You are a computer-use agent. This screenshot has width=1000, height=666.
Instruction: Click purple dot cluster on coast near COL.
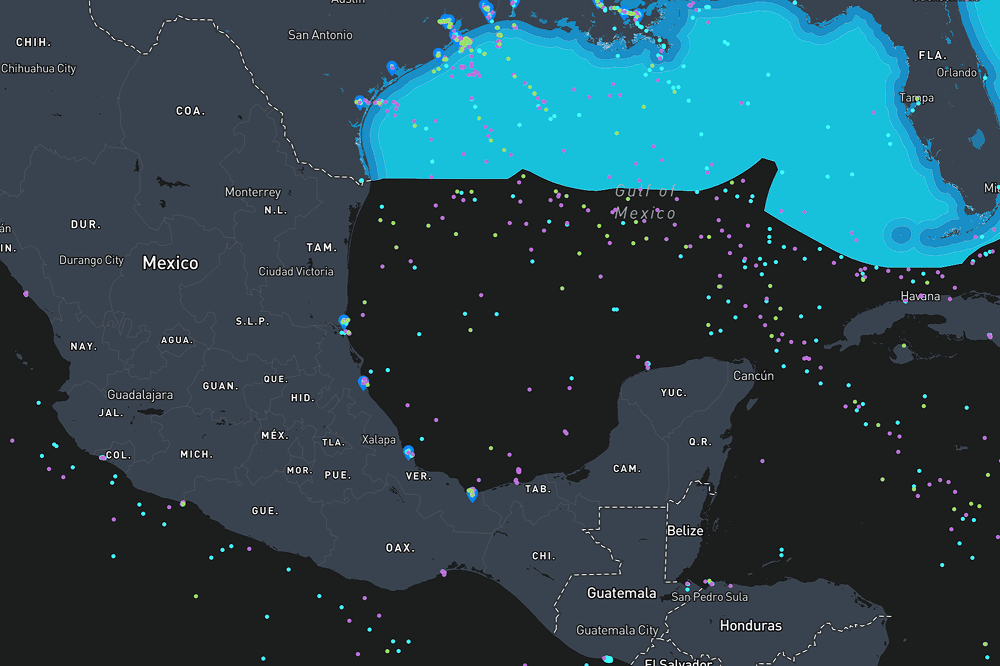[103, 457]
